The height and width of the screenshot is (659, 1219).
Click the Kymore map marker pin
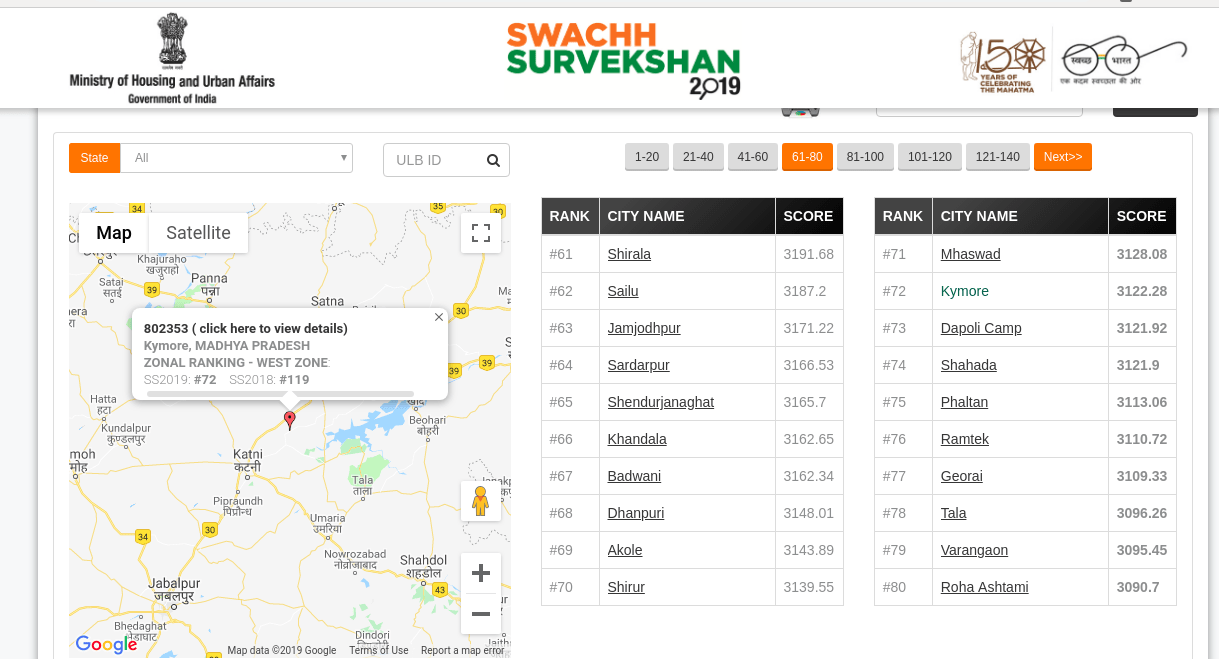pyautogui.click(x=289, y=420)
